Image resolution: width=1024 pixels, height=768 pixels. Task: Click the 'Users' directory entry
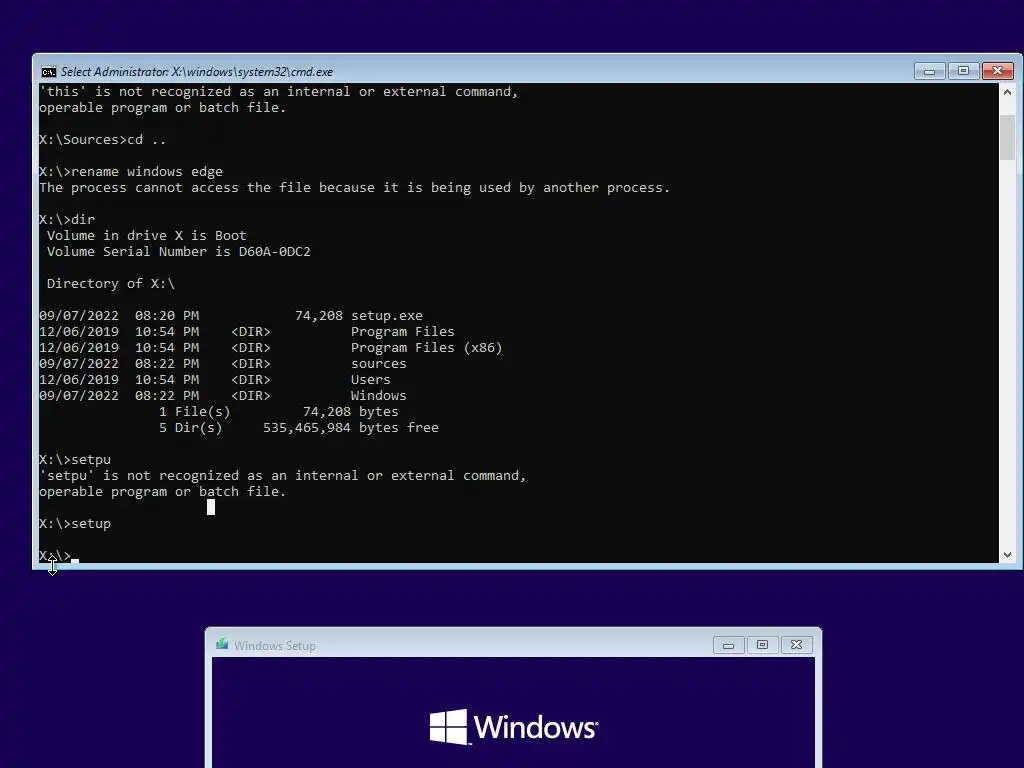click(x=370, y=379)
